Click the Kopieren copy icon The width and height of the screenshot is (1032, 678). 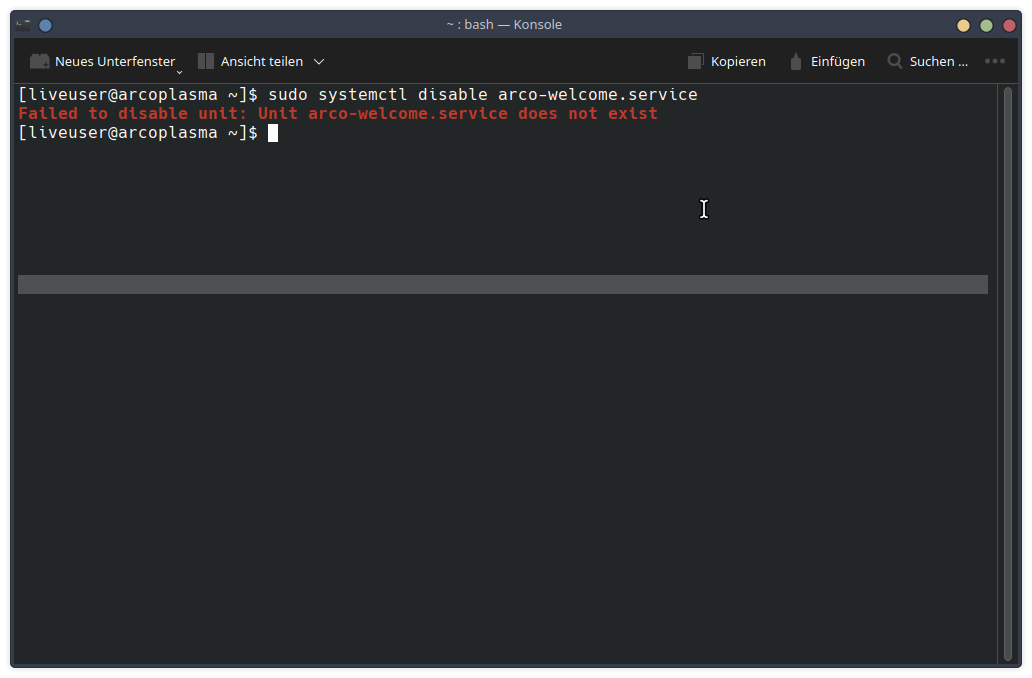point(696,61)
